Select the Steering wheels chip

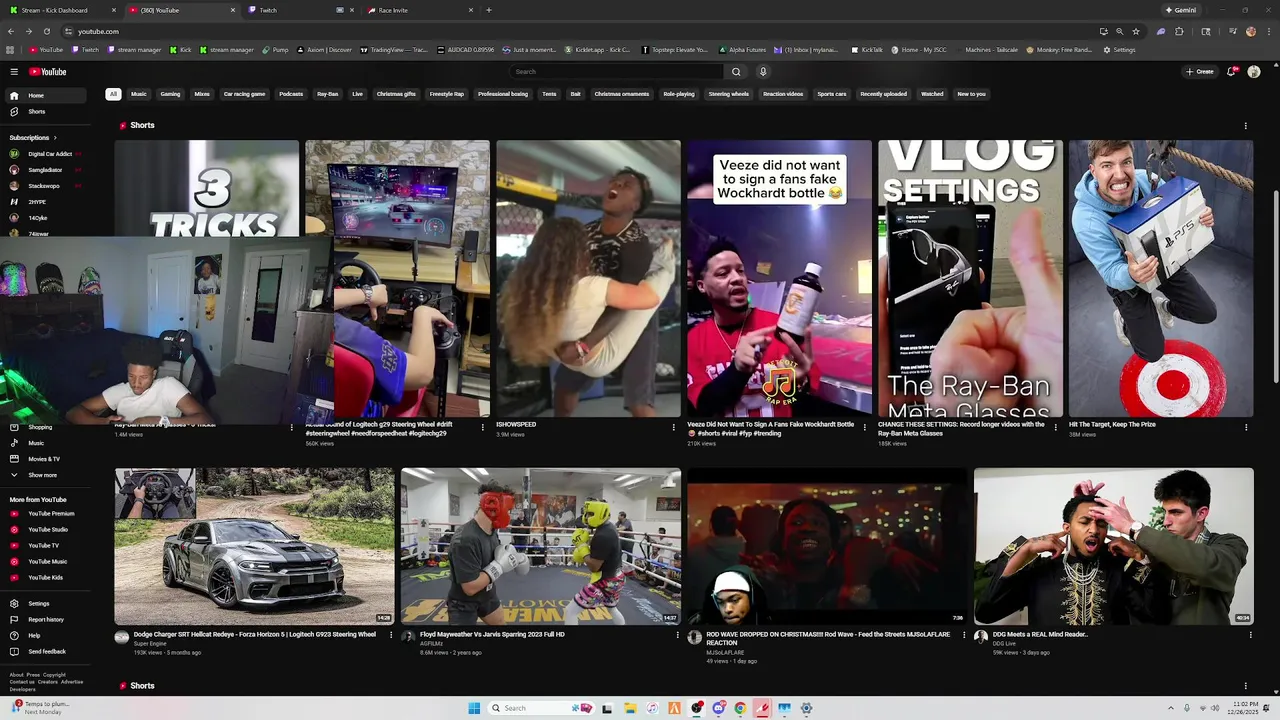(x=728, y=94)
